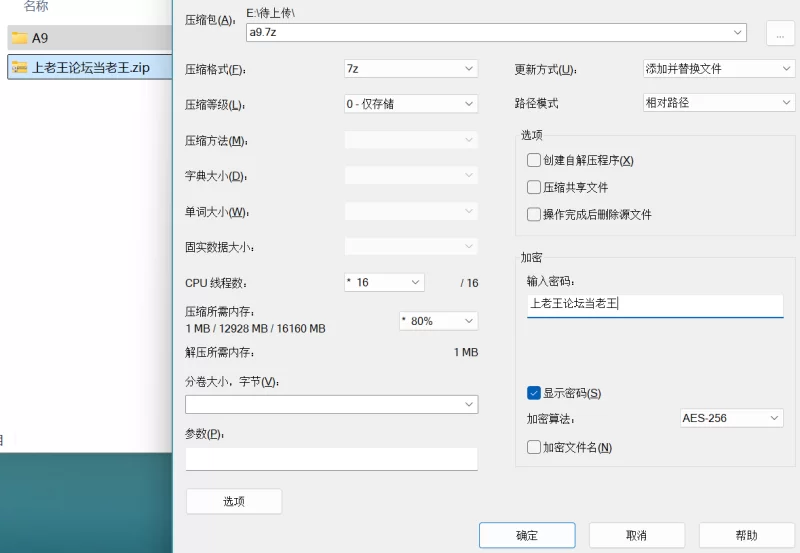Click the 解压所需内存 1 MB value
800x553 pixels.
click(x=466, y=353)
